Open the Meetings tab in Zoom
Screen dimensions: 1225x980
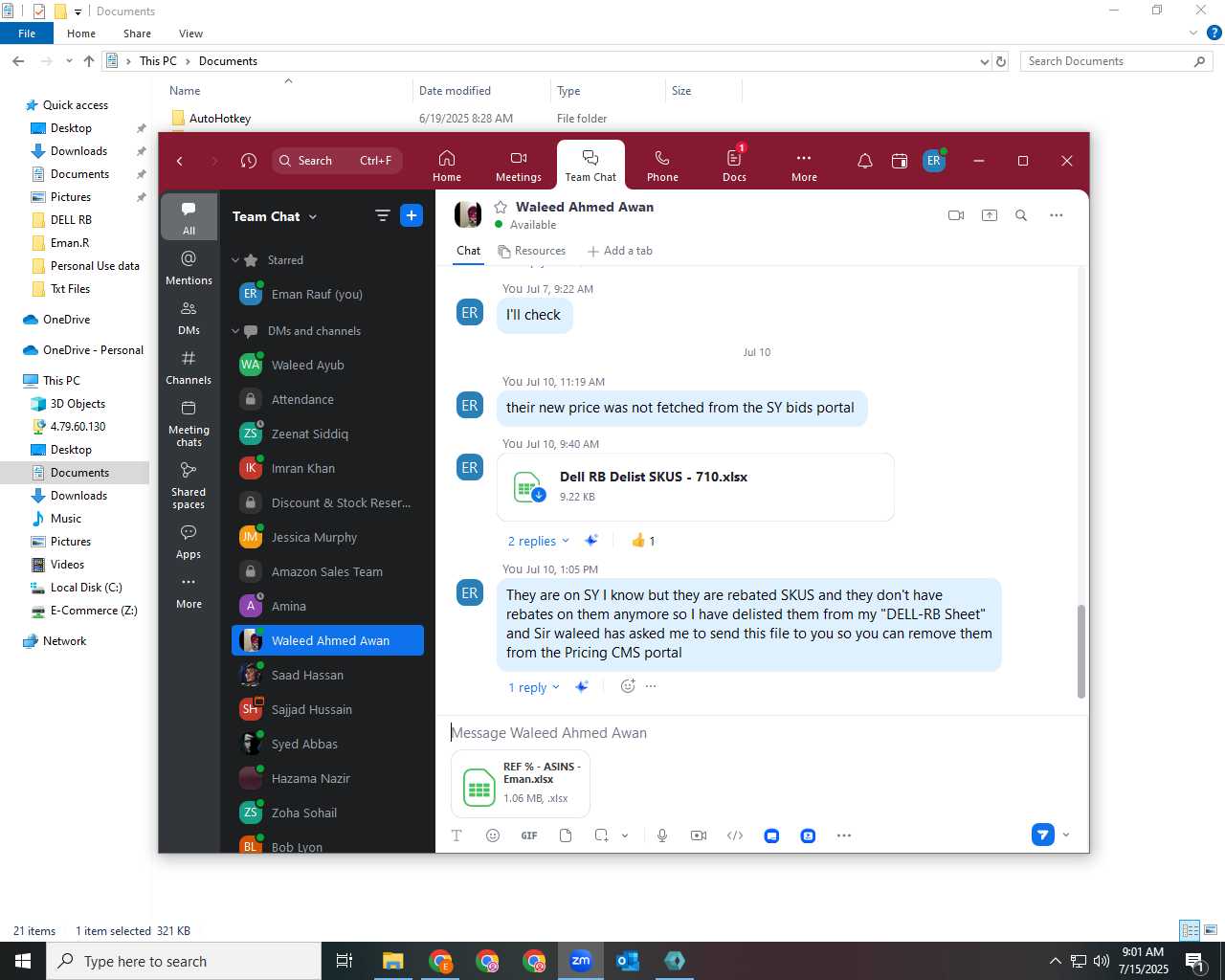point(519,166)
